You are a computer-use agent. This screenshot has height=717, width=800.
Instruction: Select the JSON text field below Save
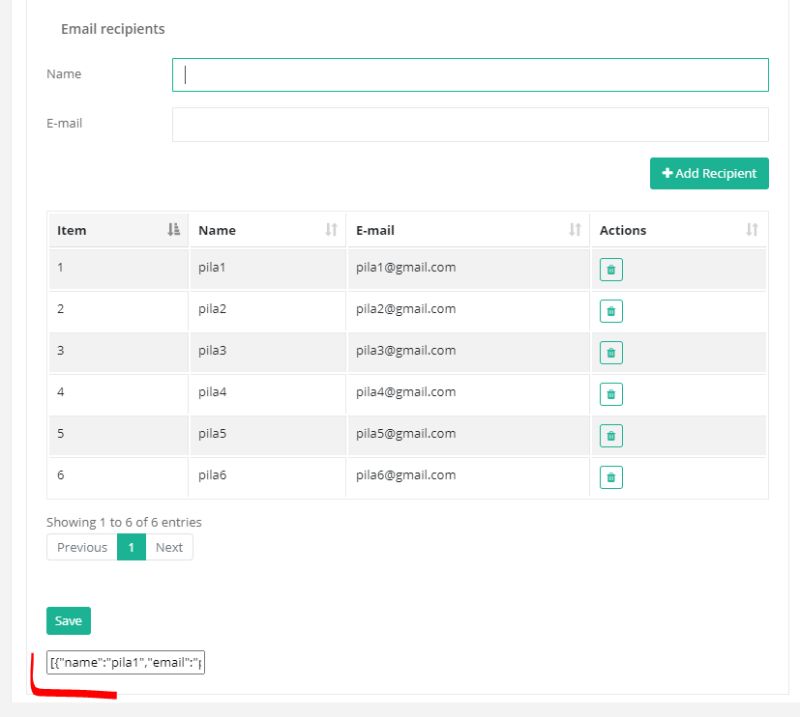[x=125, y=663]
